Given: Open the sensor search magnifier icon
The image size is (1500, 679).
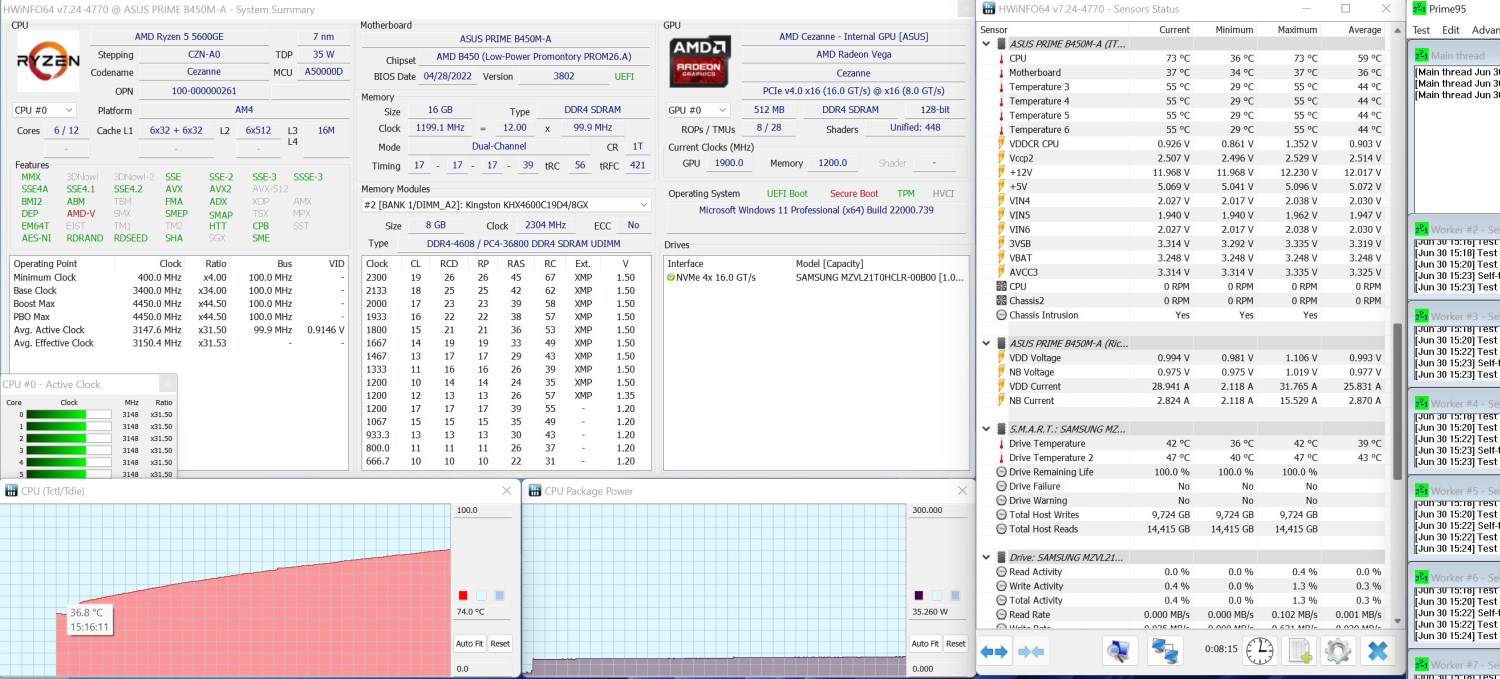Looking at the screenshot, I should (x=1119, y=652).
